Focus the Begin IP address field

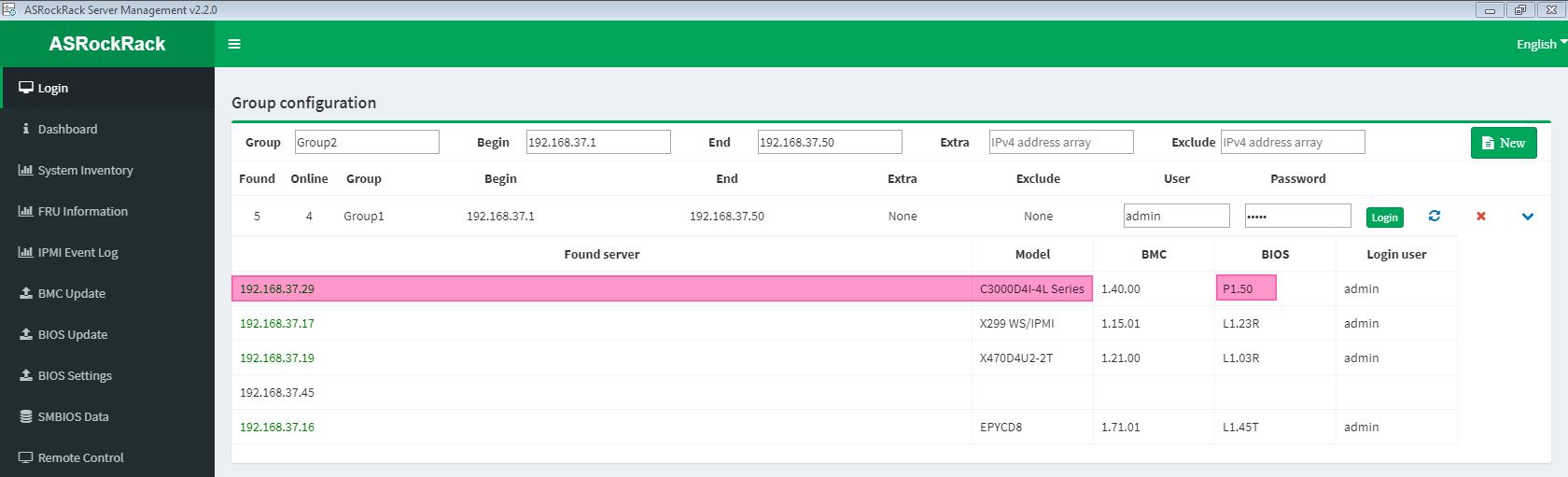click(598, 142)
